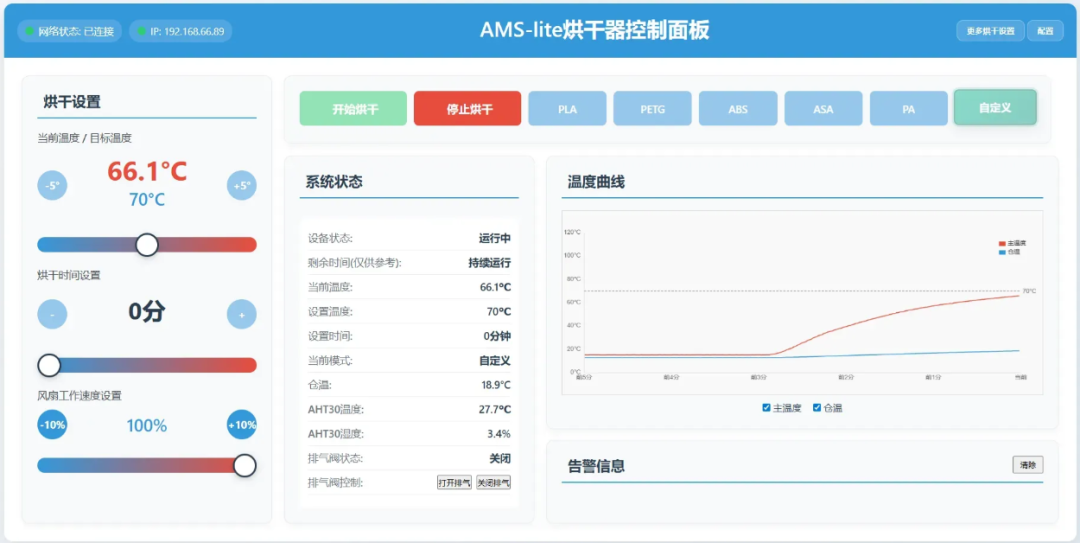Click the 告警信息 panel heading
Viewport: 1080px width, 543px height.
[596, 467]
